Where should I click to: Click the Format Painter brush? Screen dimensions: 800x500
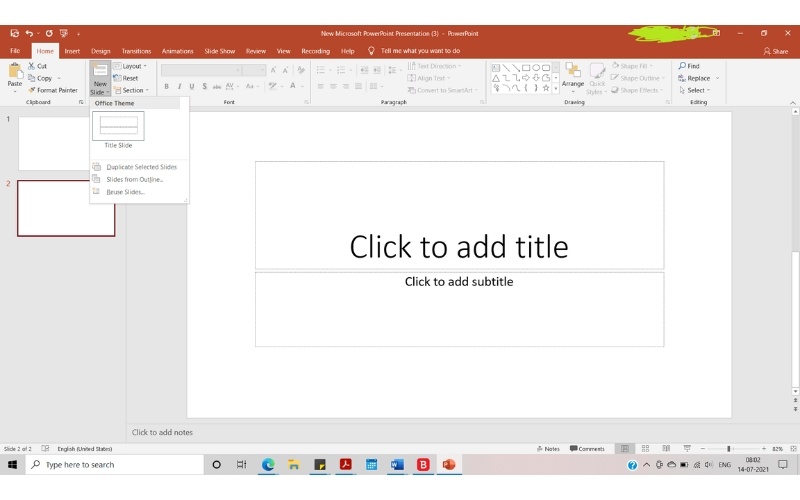tap(53, 90)
